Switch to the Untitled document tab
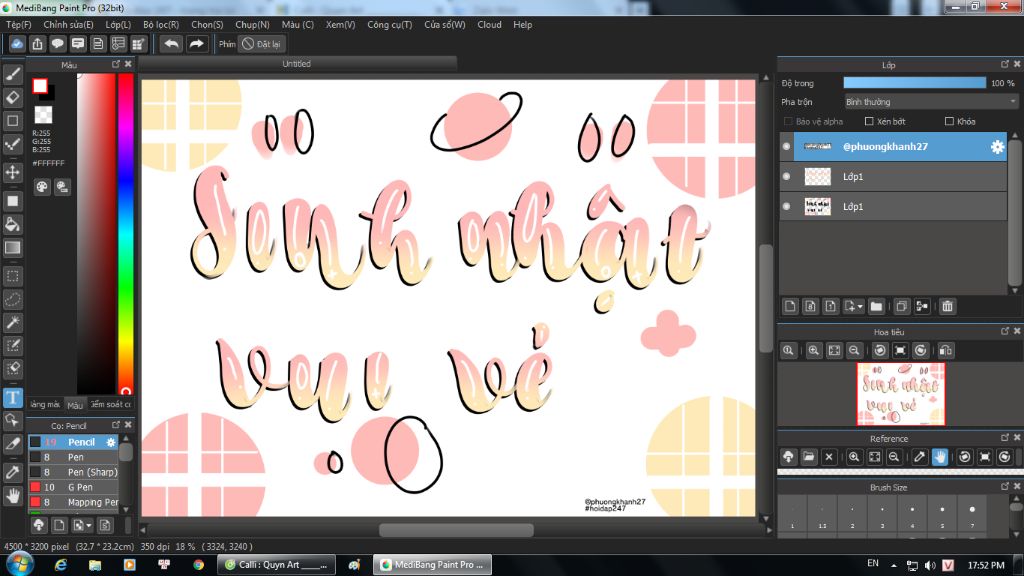The height and width of the screenshot is (576, 1024). coord(297,64)
